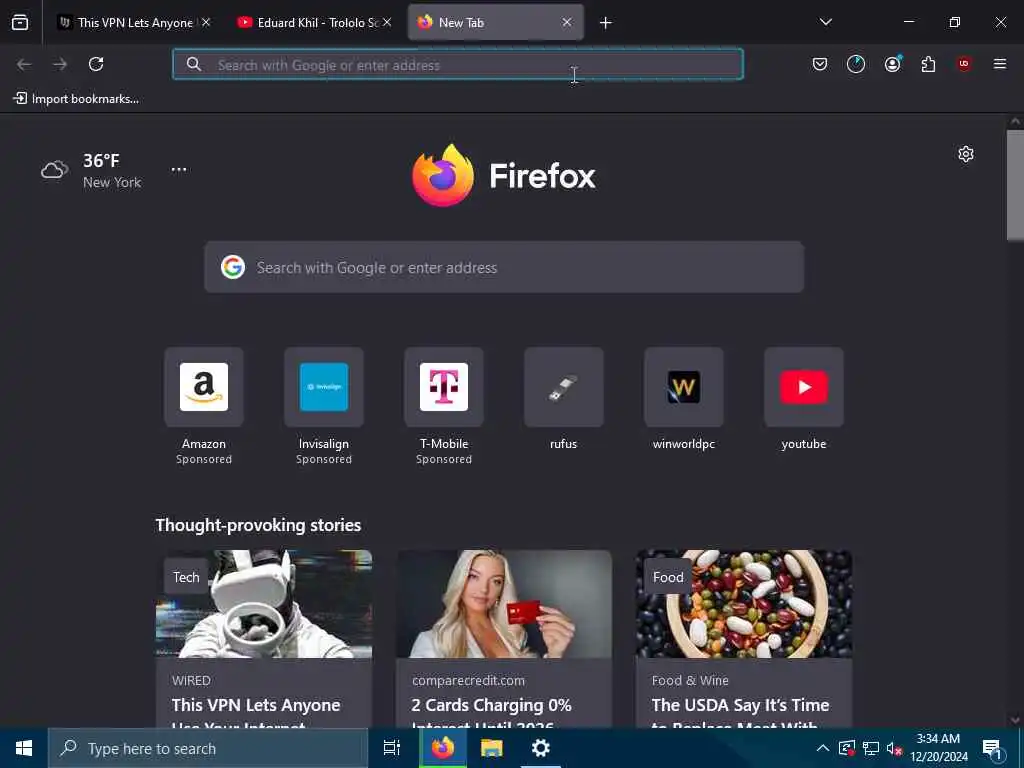This screenshot has height=768, width=1024.
Task: Open the weather widget three-dot menu
Action: (179, 169)
